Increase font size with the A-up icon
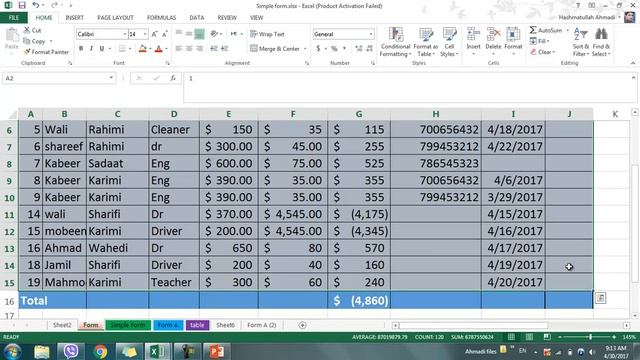The width and height of the screenshot is (640, 360). tap(154, 34)
